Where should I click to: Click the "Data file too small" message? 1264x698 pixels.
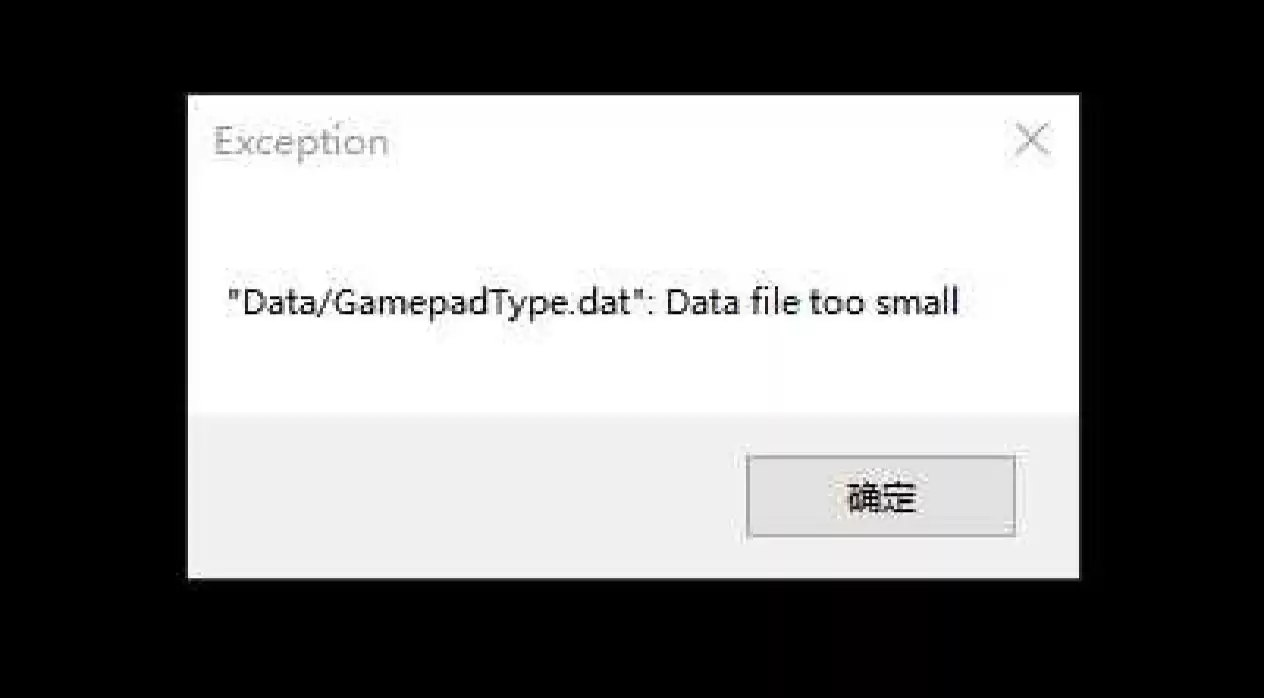(x=812, y=302)
